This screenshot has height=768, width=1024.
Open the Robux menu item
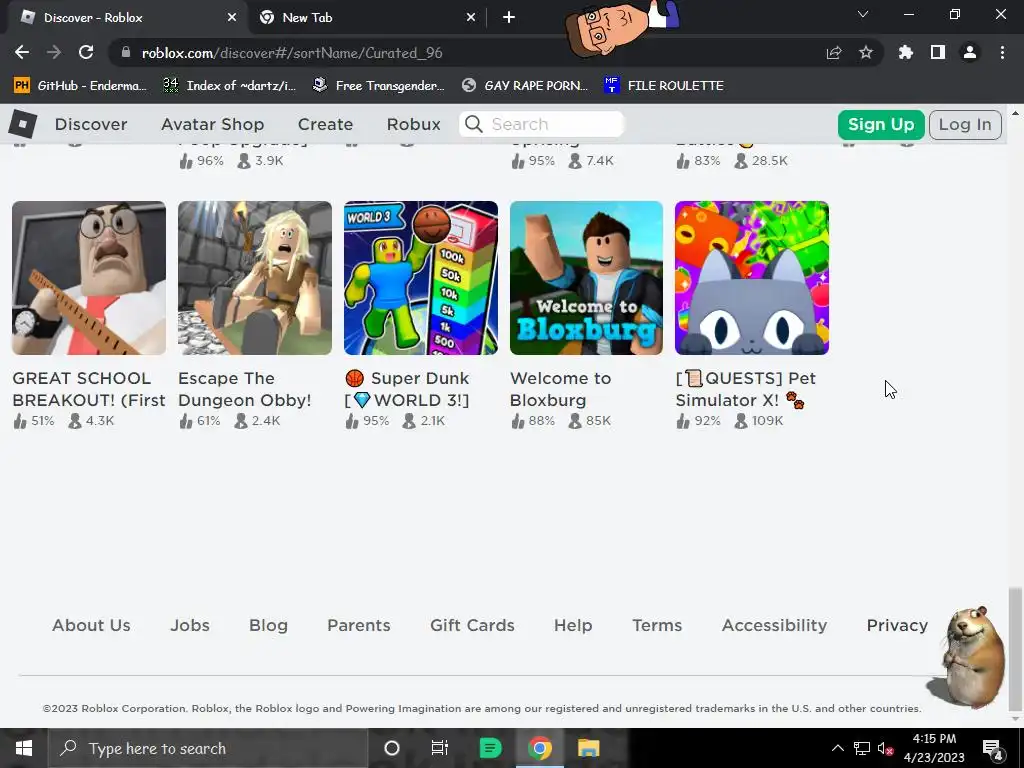[x=413, y=124]
